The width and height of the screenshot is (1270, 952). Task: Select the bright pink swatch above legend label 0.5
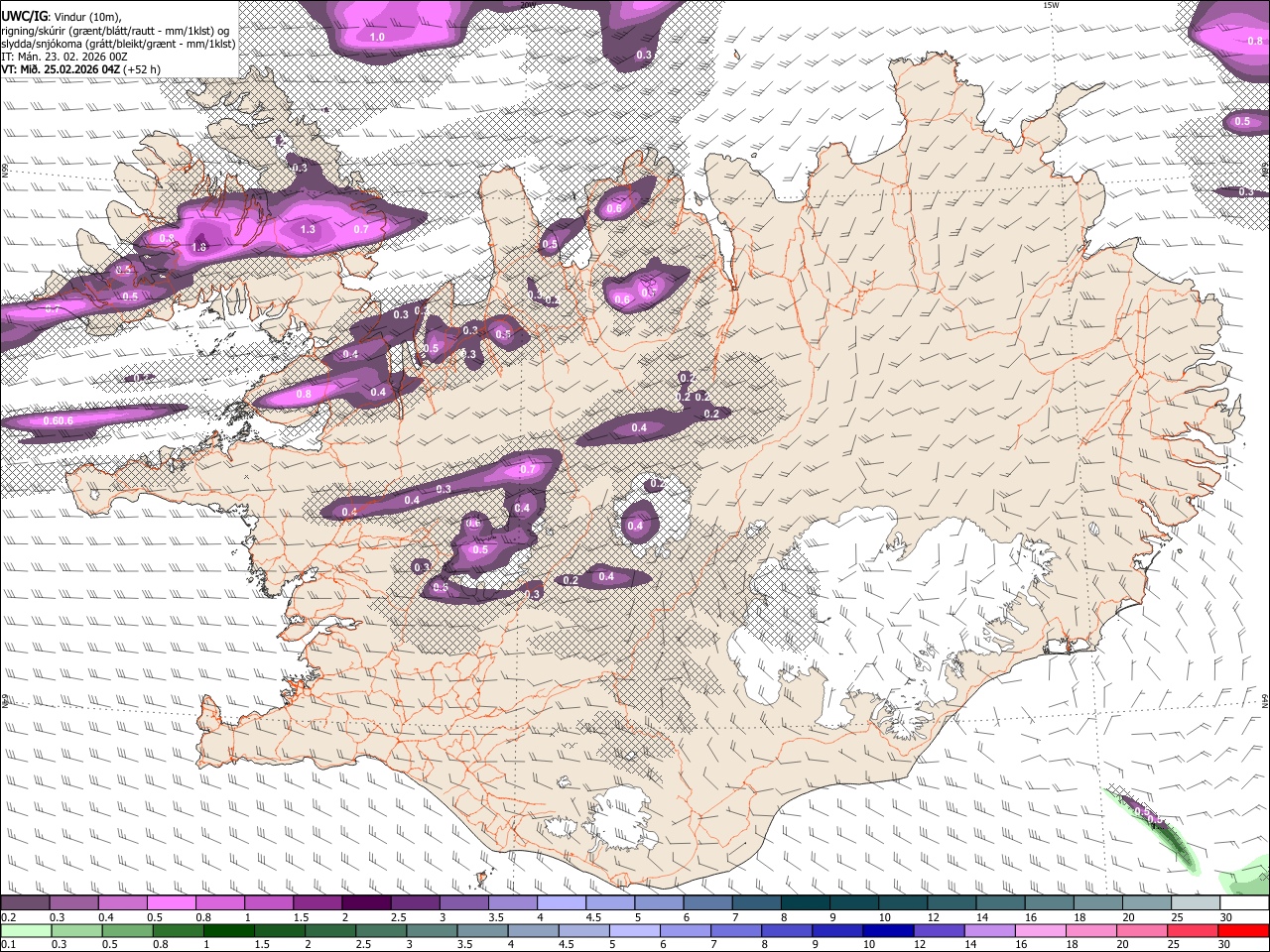(x=171, y=903)
